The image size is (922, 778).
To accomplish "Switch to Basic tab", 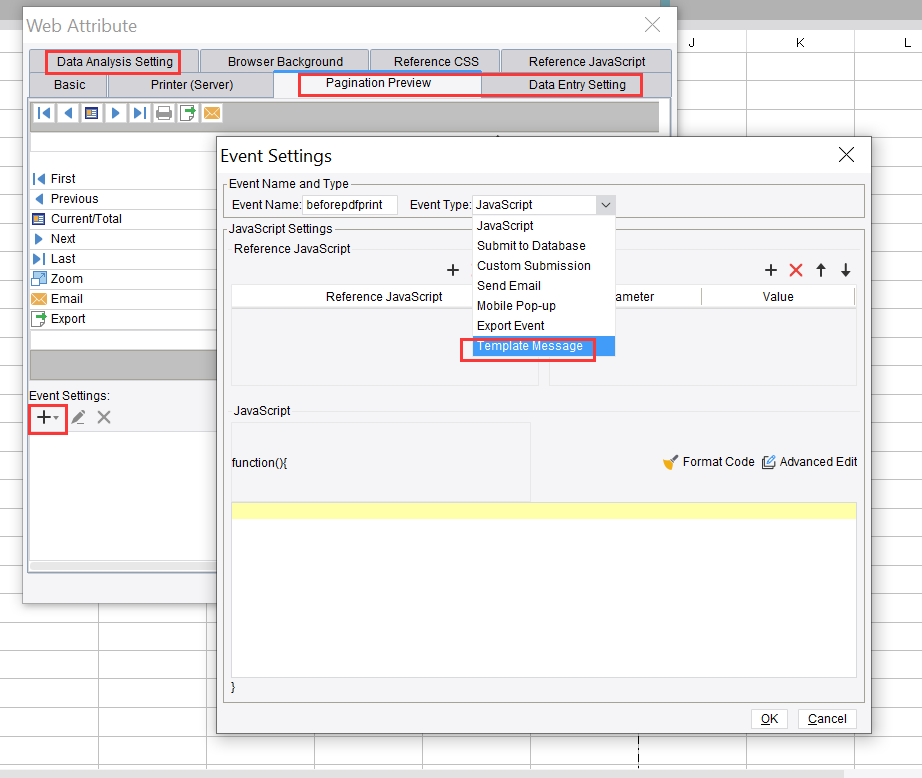I will click(69, 85).
